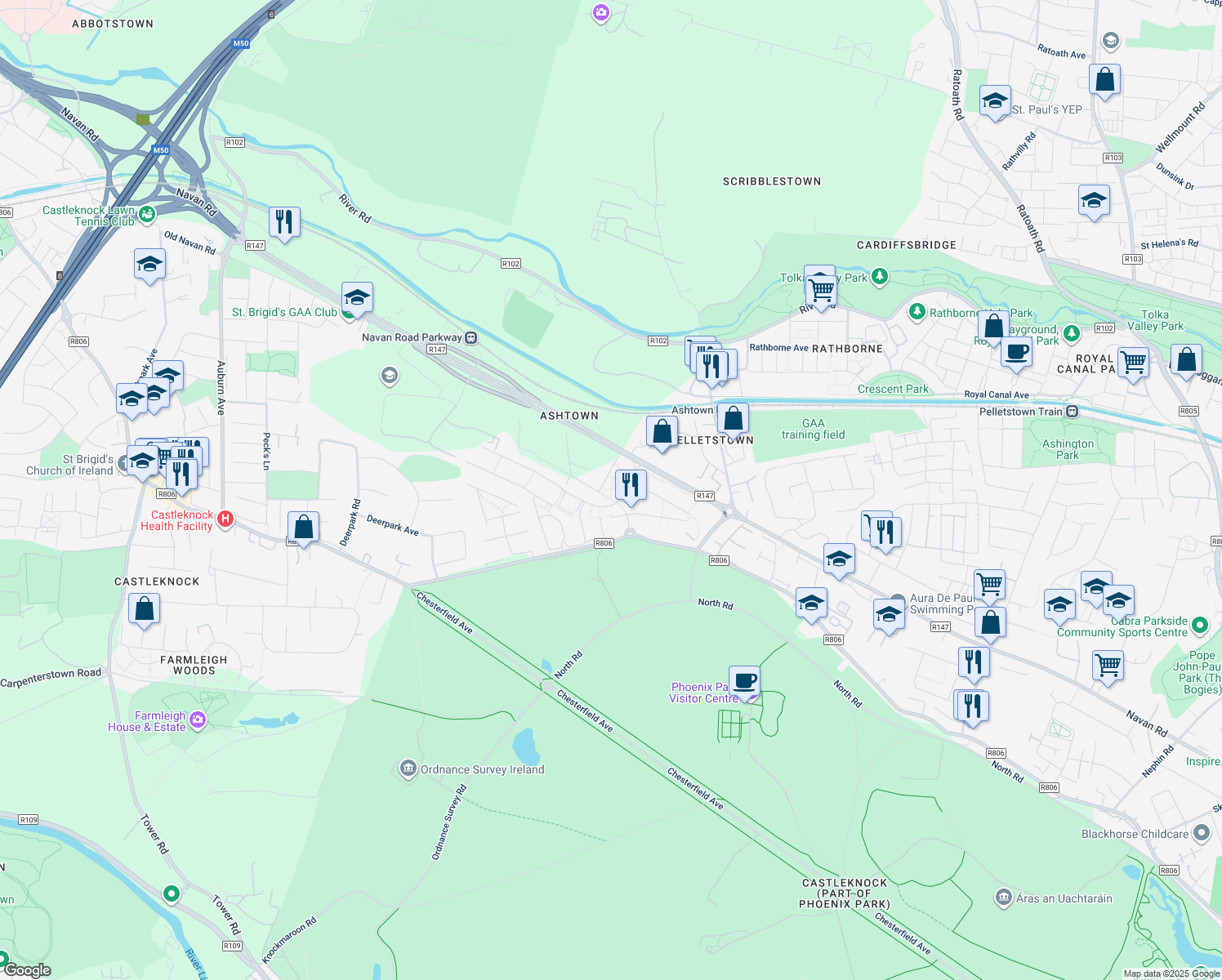1222x980 pixels.
Task: Select the school marker next to St. Paul's YEP
Action: [x=994, y=101]
